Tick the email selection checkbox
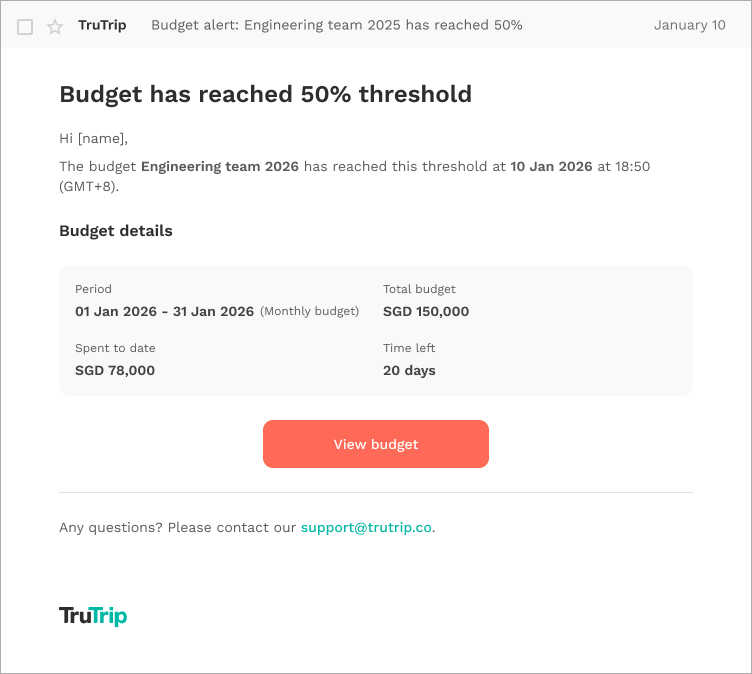The width and height of the screenshot is (752, 674). (25, 27)
